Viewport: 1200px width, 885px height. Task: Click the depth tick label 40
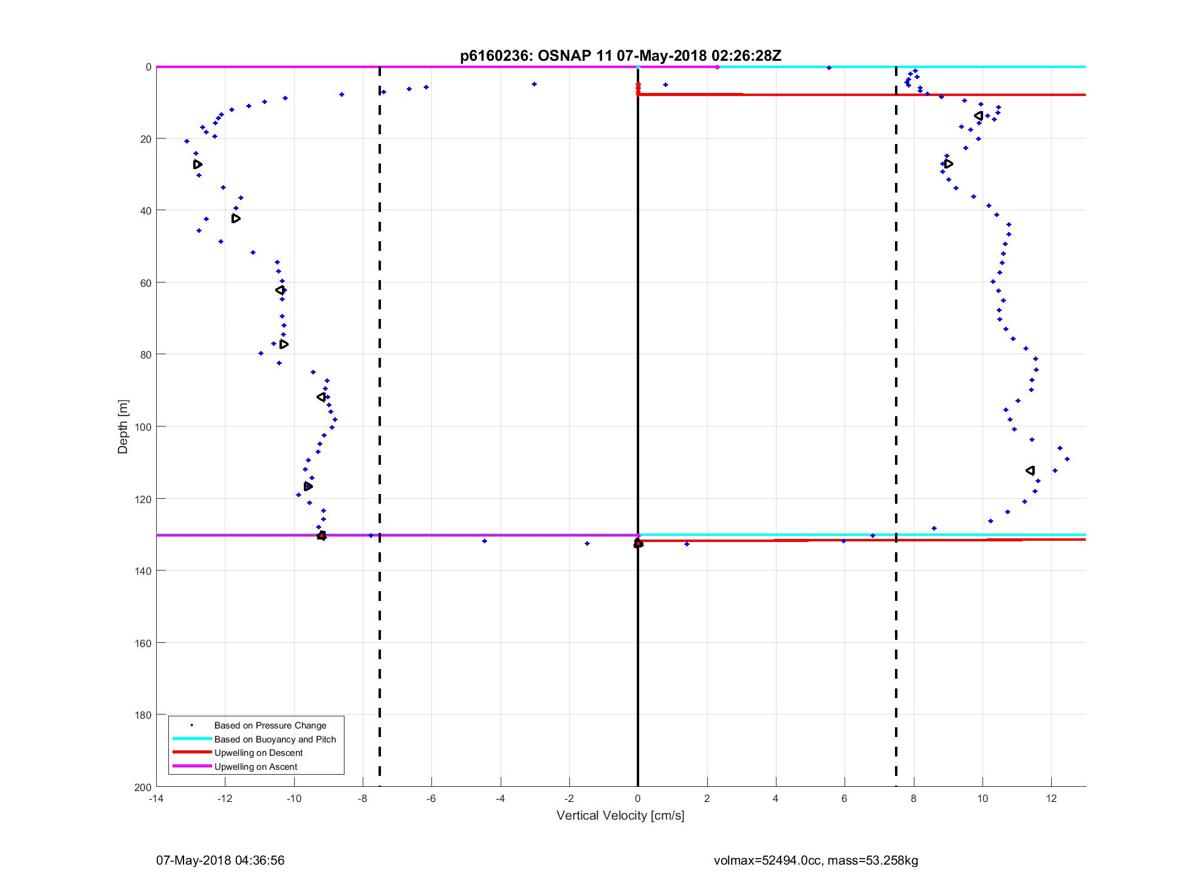coord(145,211)
